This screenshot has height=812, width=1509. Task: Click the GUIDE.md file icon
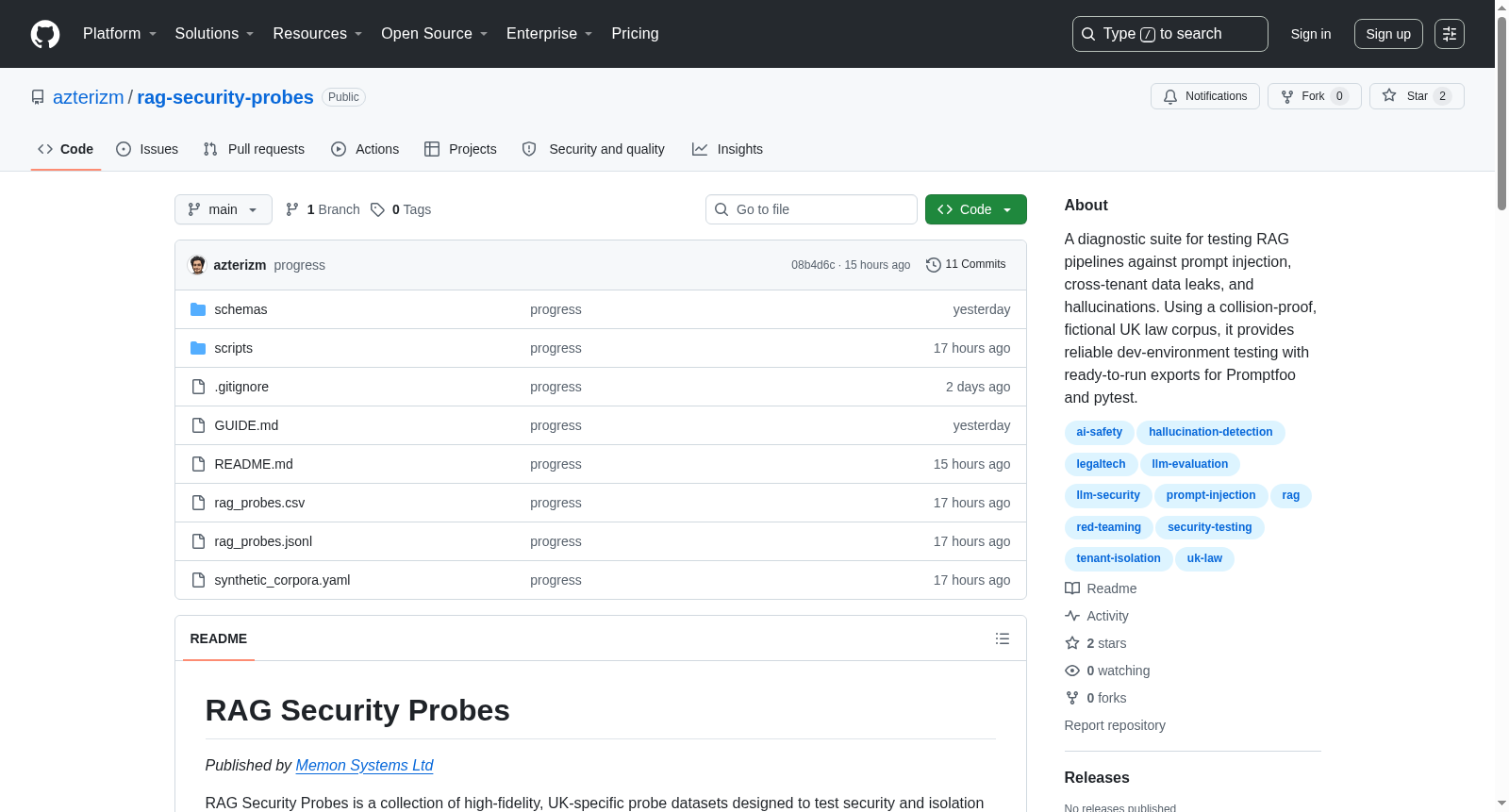click(x=198, y=425)
